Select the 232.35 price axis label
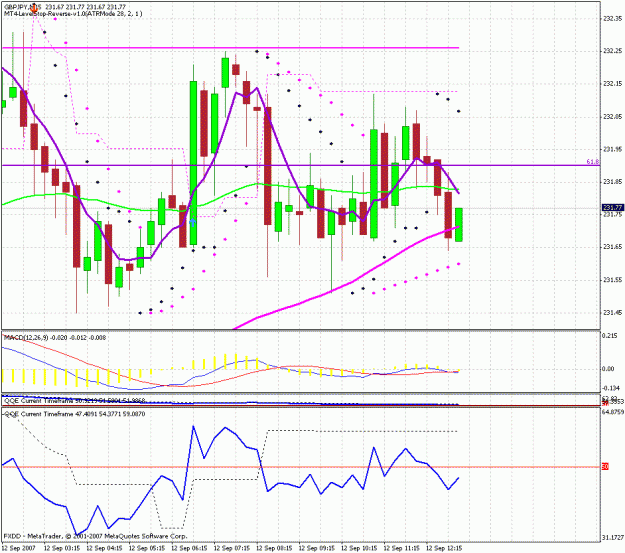The image size is (625, 553). tap(612, 18)
